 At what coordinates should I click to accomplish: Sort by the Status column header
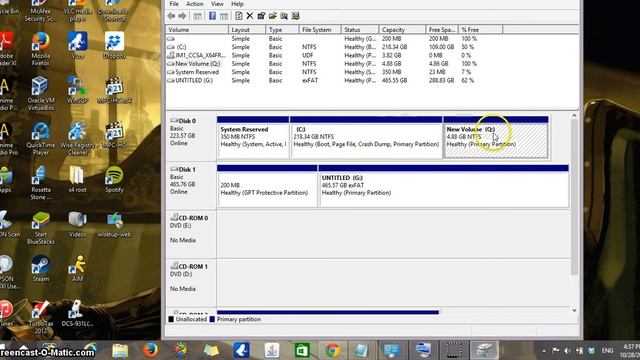360,30
